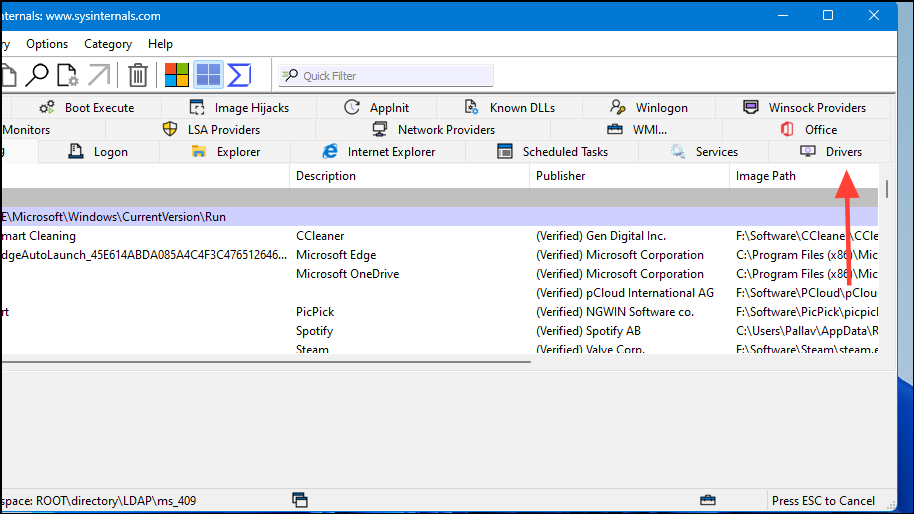This screenshot has height=514, width=914.
Task: Click the Press ESC to Cancel status text
Action: pyautogui.click(x=823, y=501)
